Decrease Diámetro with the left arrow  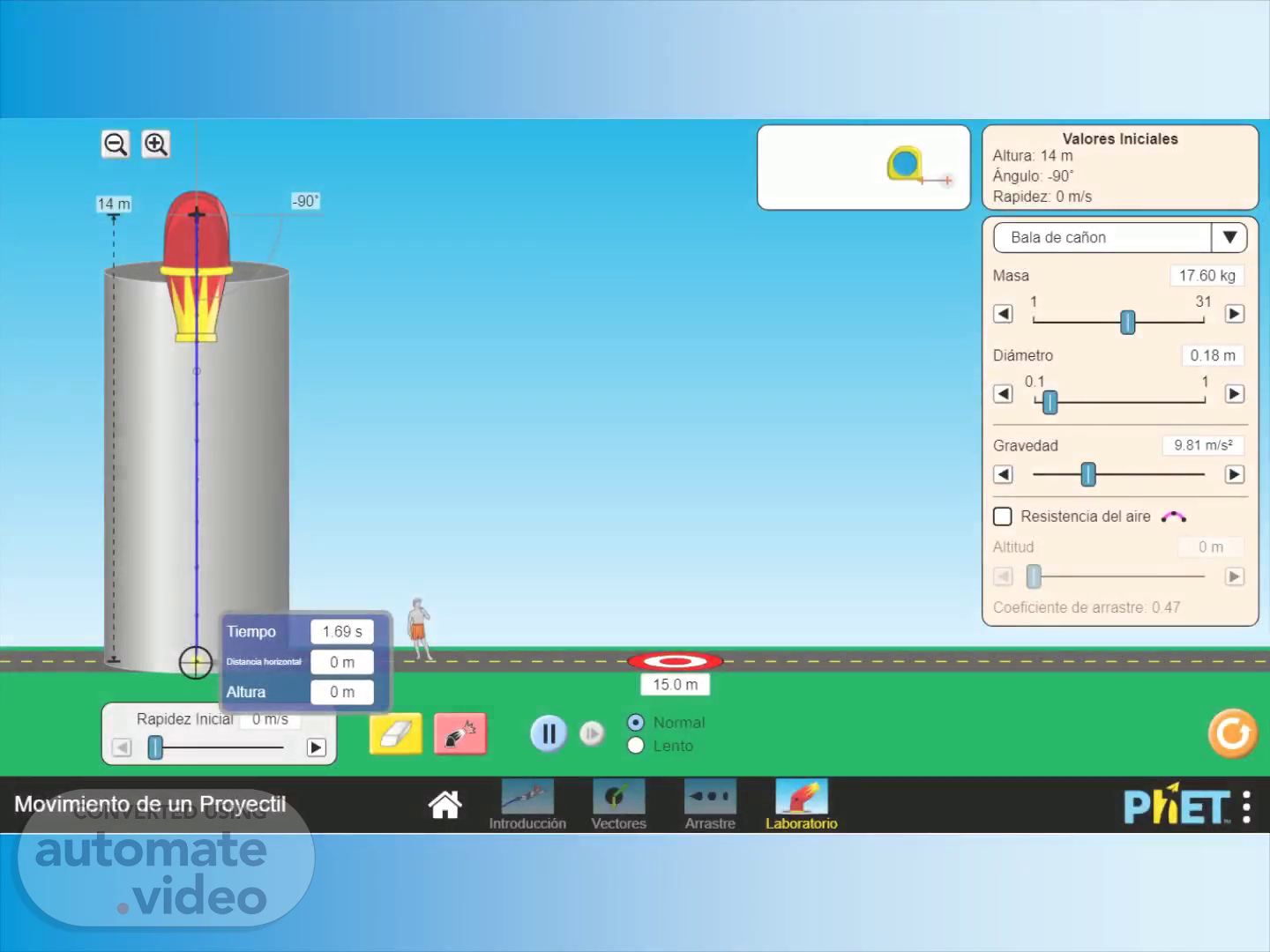click(x=1003, y=394)
